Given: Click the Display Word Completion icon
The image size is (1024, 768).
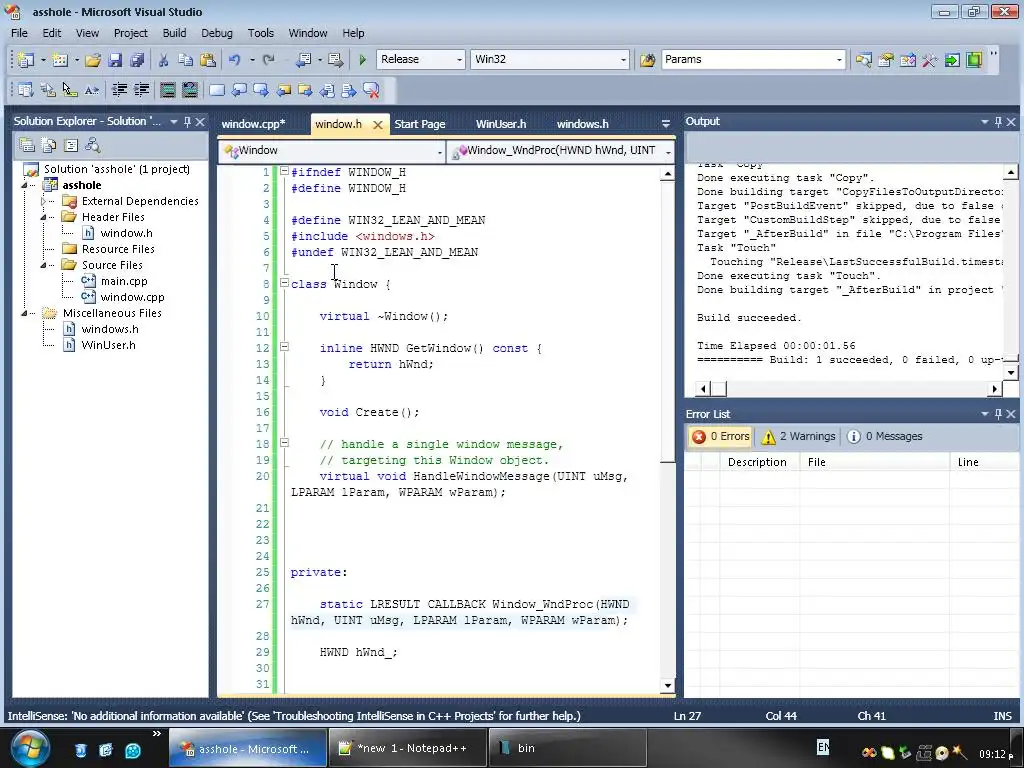Looking at the screenshot, I should pos(91,90).
